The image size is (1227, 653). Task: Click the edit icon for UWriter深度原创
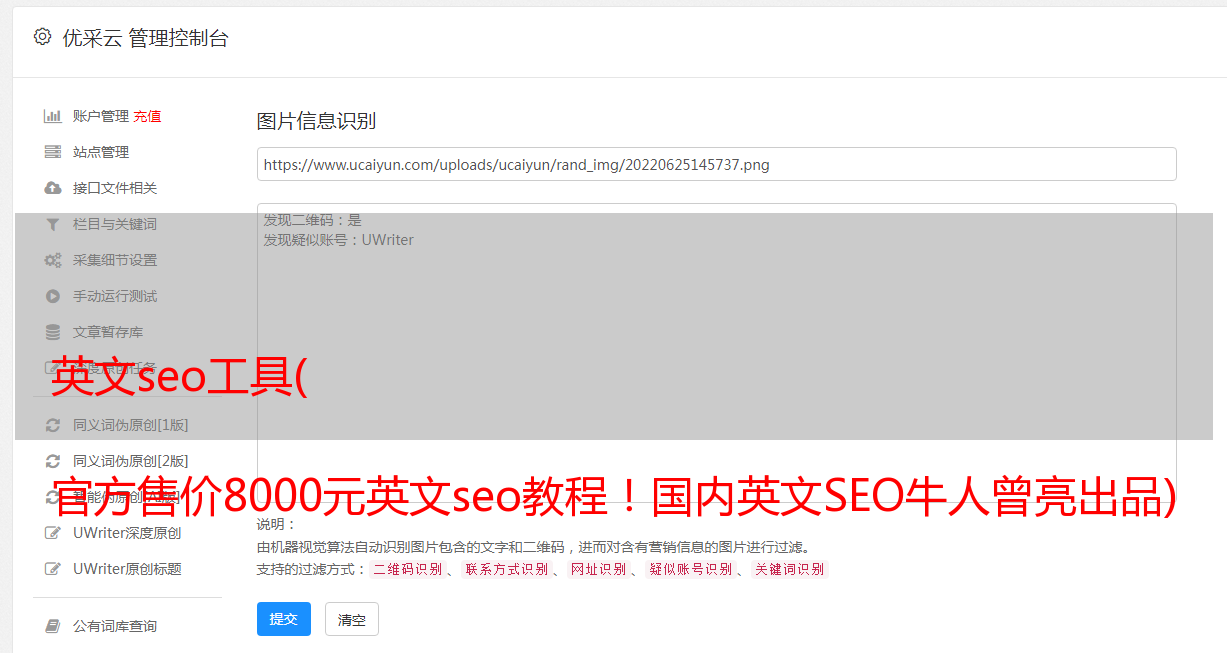[53, 533]
